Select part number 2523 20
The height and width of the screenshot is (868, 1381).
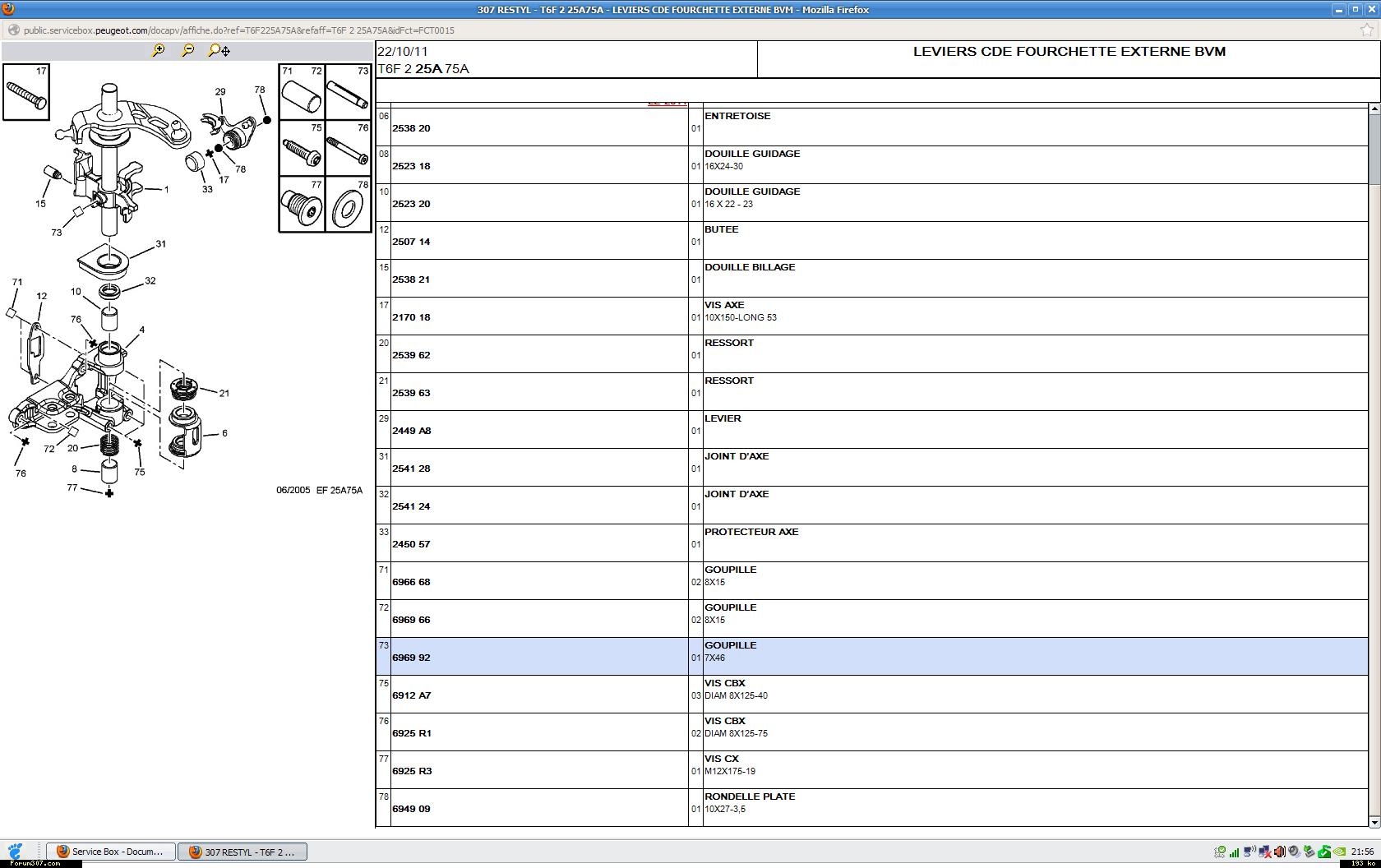(x=411, y=204)
